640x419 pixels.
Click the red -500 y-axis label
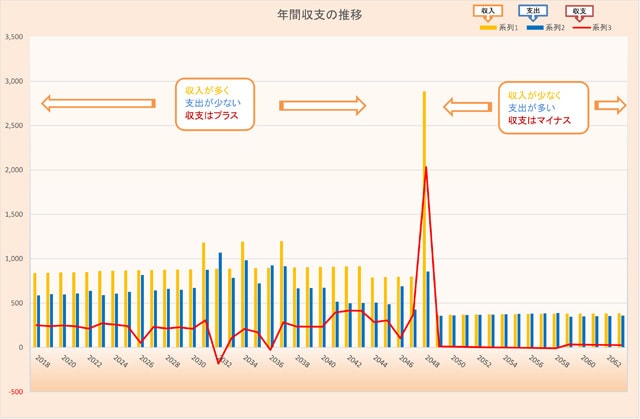click(x=16, y=392)
